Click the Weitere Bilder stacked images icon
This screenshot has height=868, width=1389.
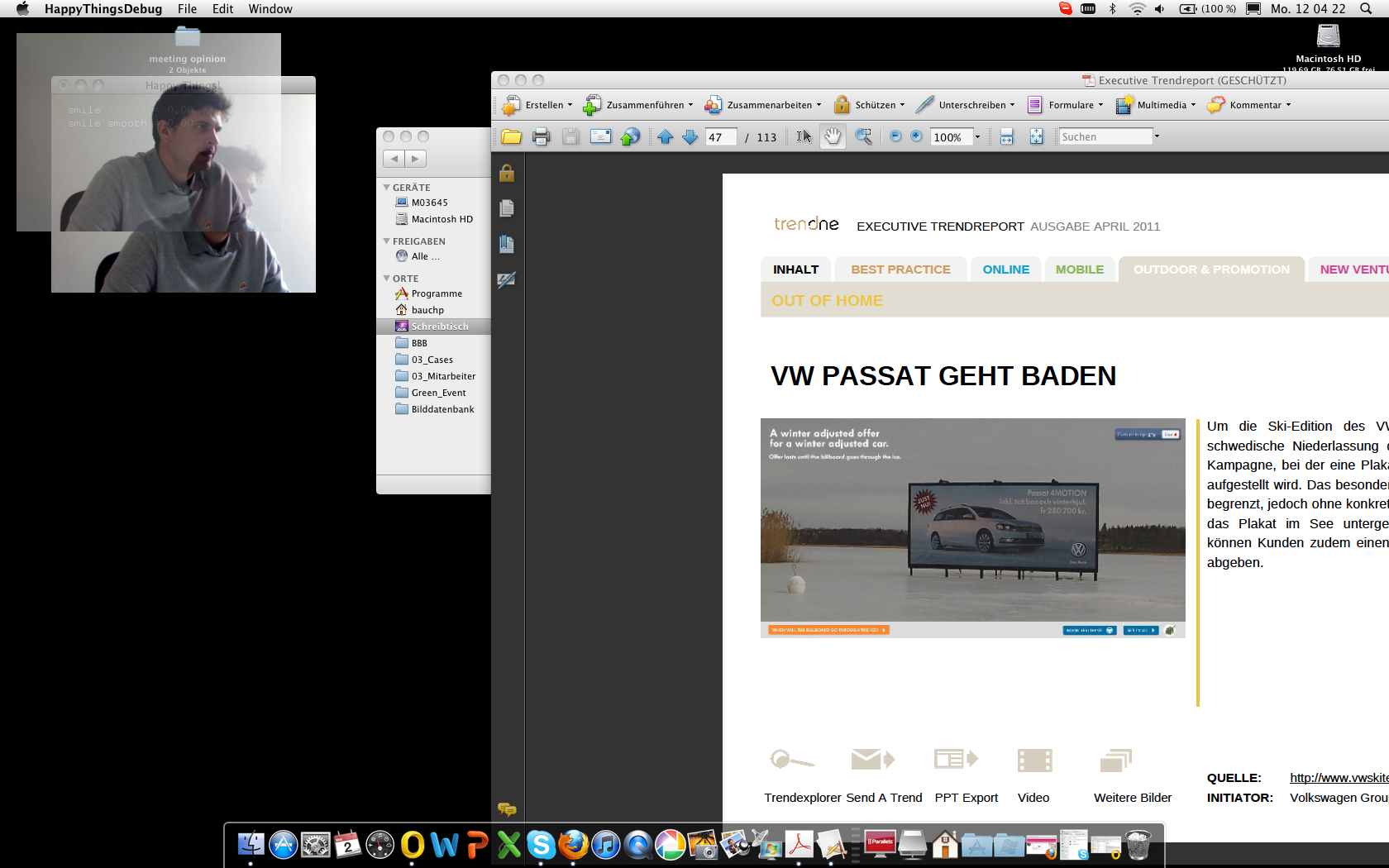click(x=1115, y=760)
